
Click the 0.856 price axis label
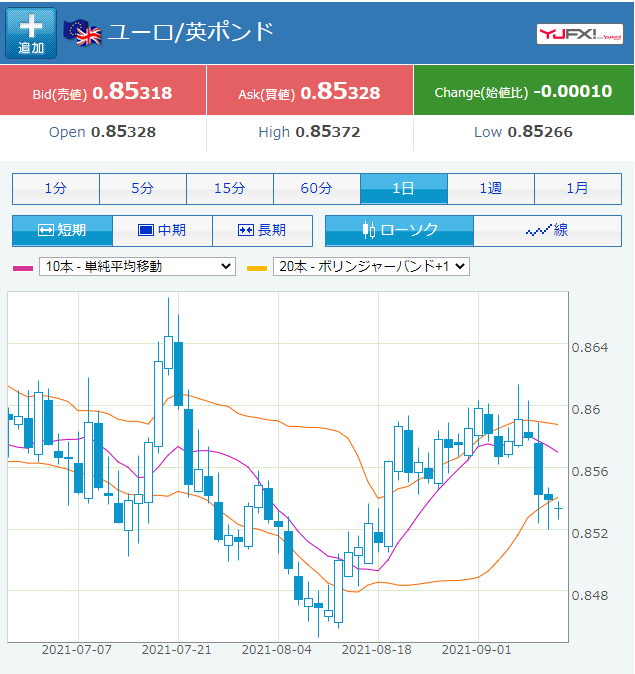tap(590, 472)
